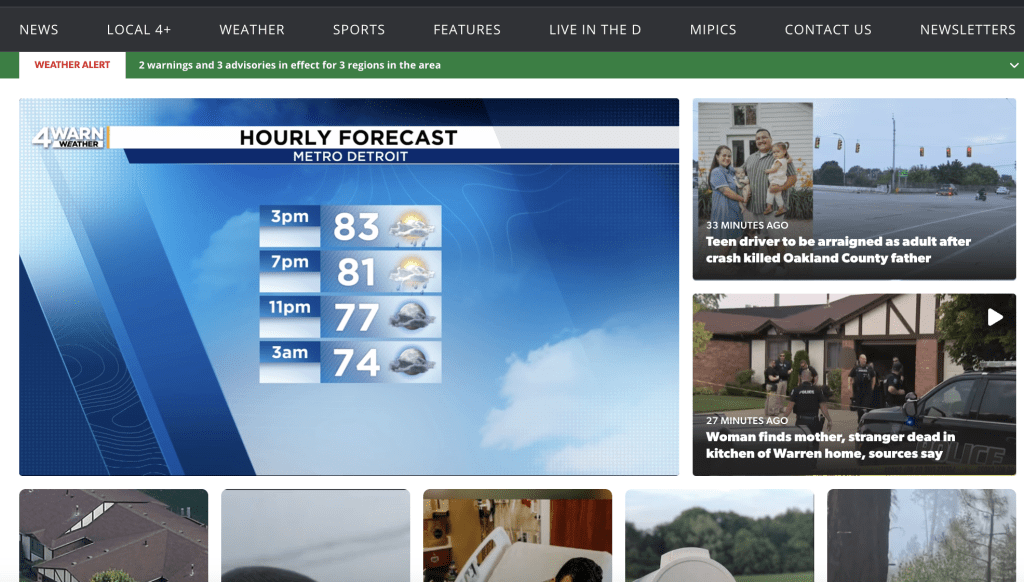This screenshot has width=1024, height=582.
Task: Open the MIPICS section
Action: (x=712, y=29)
